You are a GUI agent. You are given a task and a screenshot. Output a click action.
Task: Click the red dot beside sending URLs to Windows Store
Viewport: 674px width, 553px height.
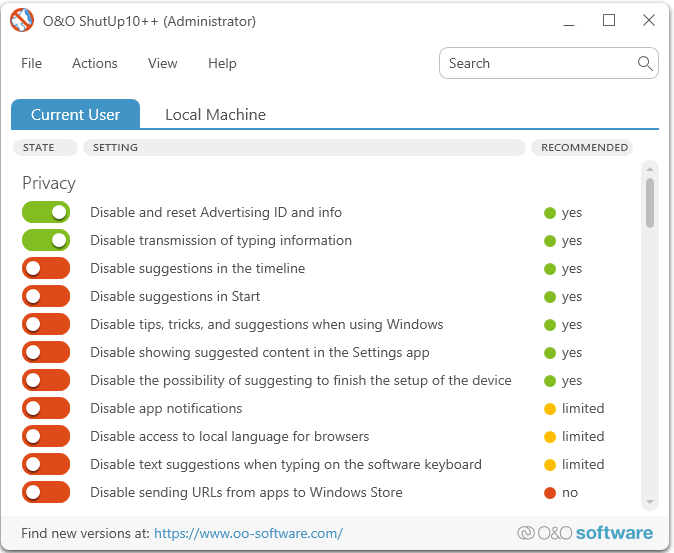550,493
